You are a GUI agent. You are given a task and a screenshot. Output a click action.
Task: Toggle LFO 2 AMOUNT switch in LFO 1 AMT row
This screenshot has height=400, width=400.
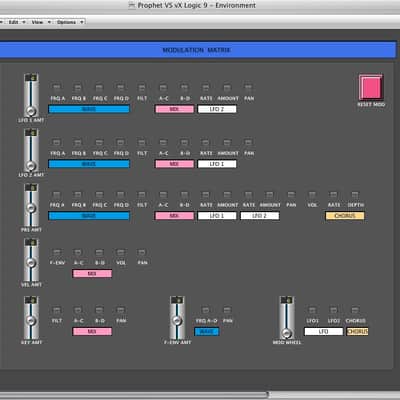click(227, 88)
